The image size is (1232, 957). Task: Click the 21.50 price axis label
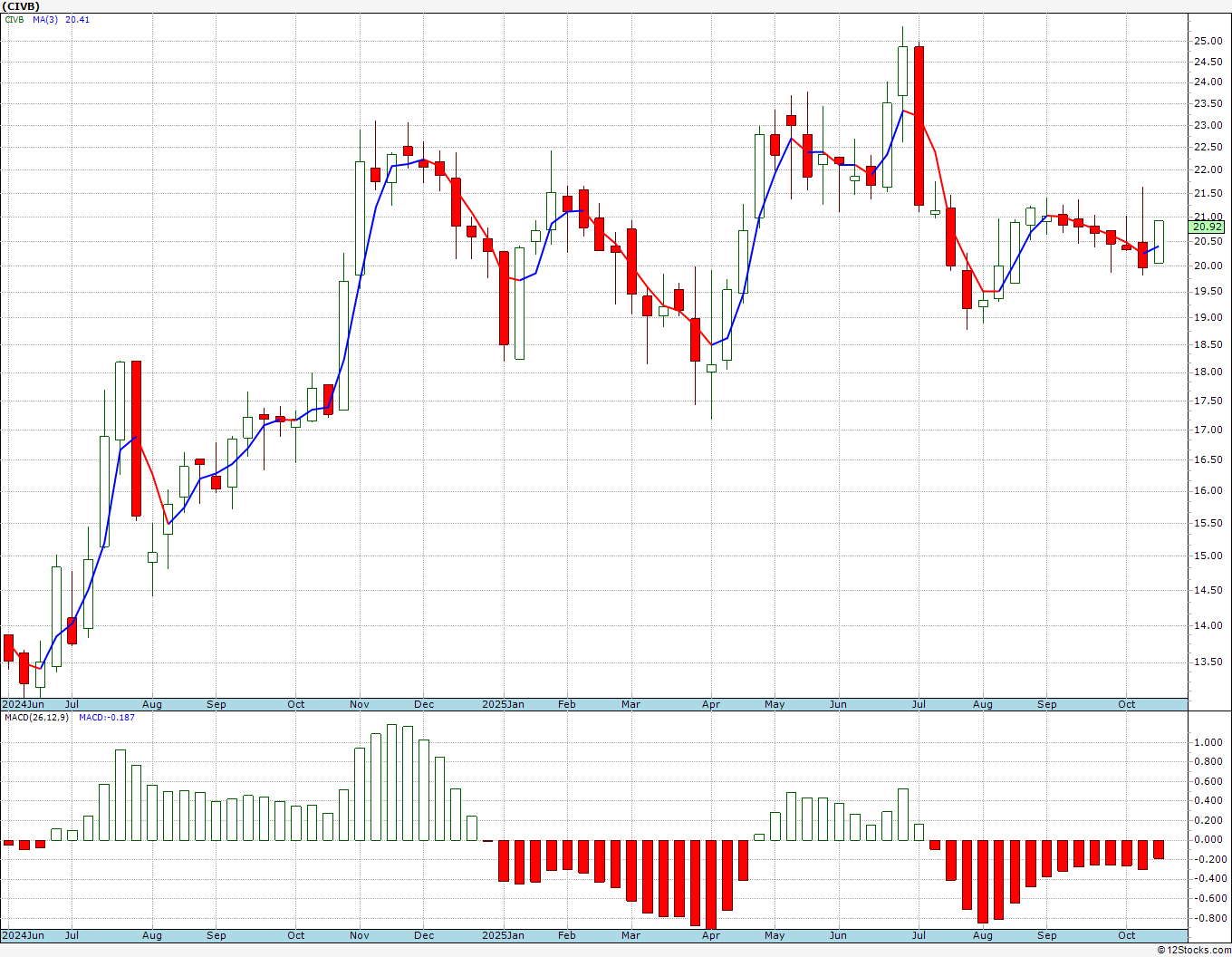(x=1208, y=193)
